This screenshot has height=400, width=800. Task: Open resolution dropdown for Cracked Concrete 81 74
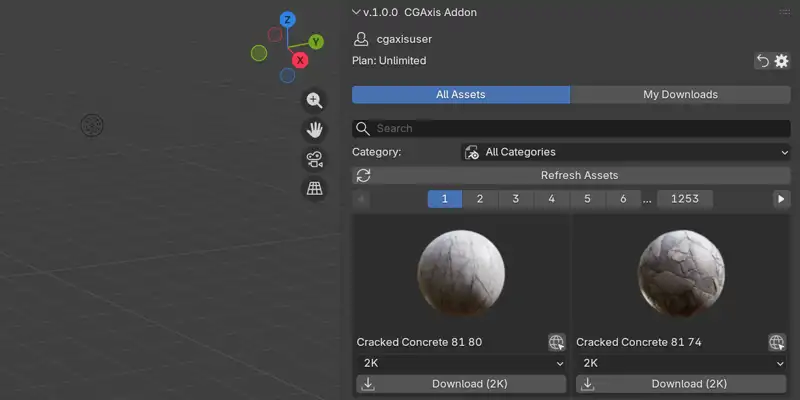pyautogui.click(x=681, y=364)
